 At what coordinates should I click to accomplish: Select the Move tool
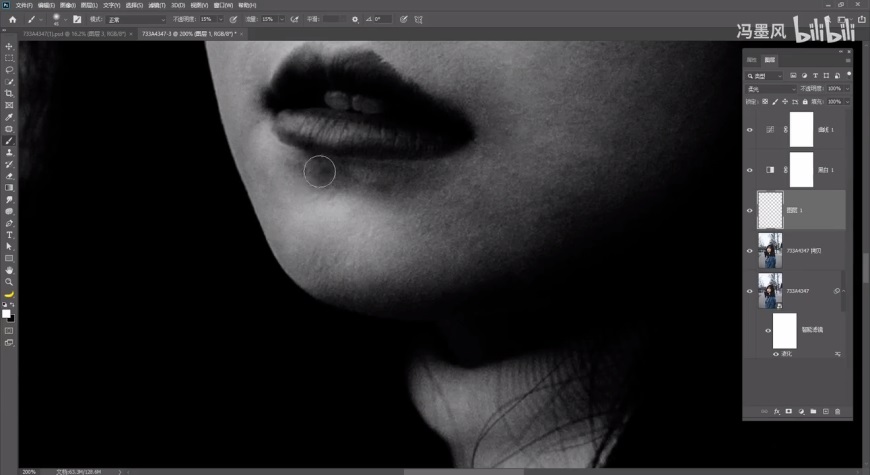coord(9,47)
